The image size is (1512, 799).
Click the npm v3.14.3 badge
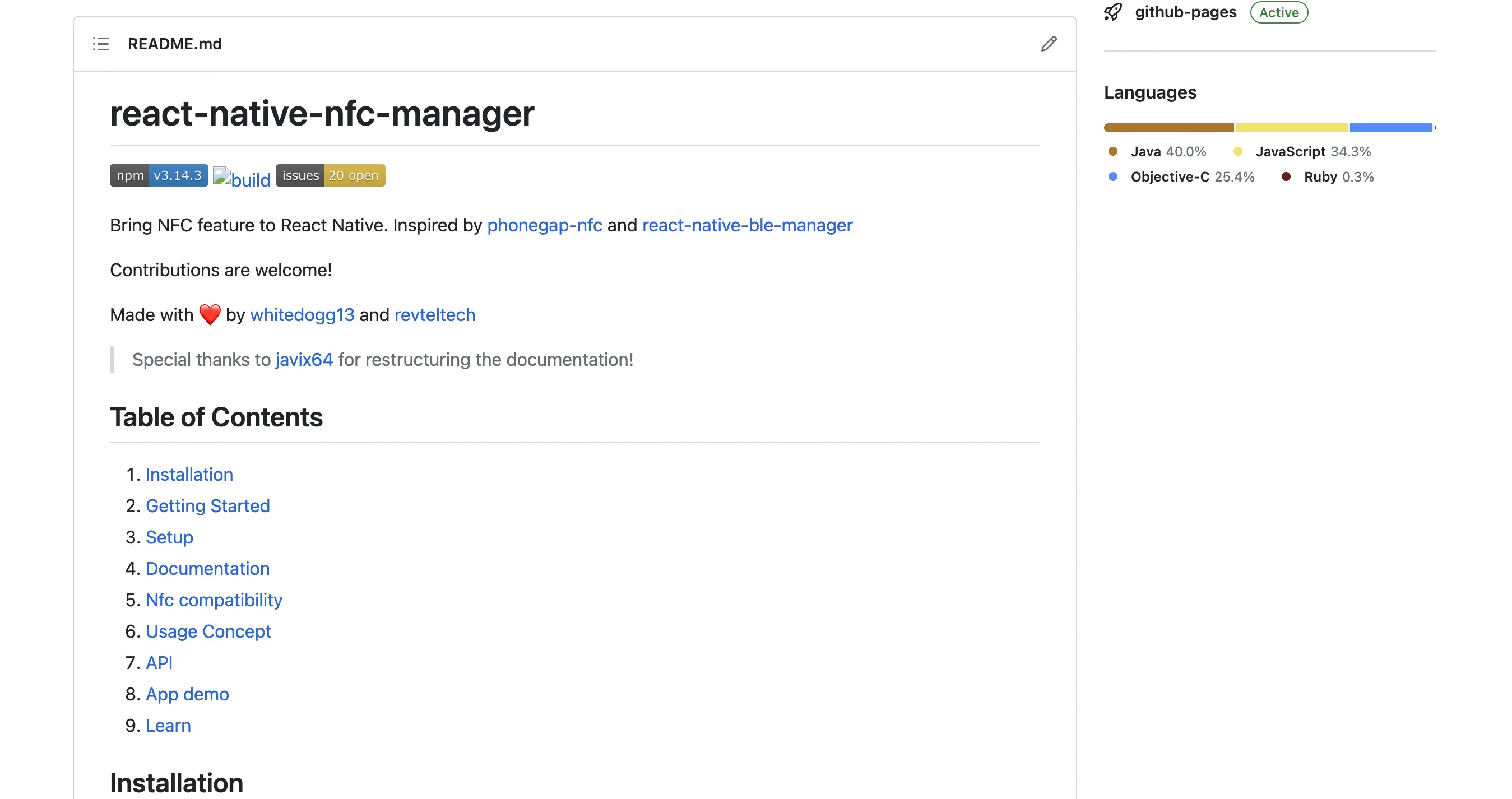159,175
